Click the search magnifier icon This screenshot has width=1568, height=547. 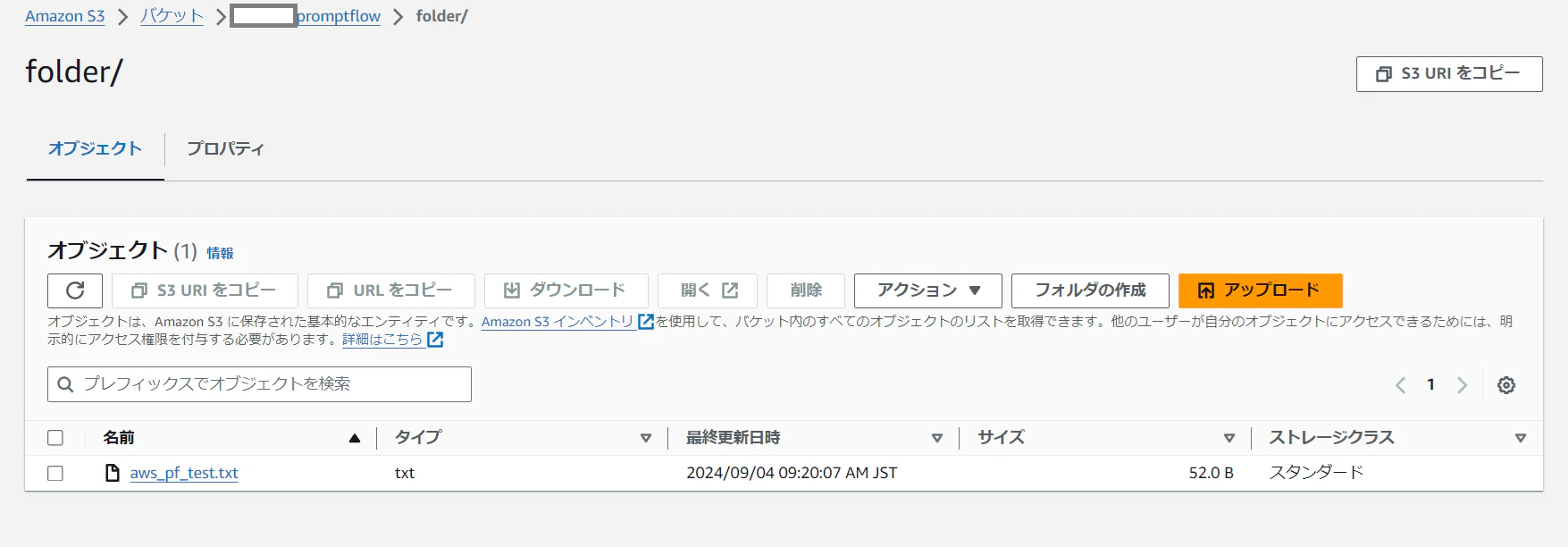click(65, 384)
